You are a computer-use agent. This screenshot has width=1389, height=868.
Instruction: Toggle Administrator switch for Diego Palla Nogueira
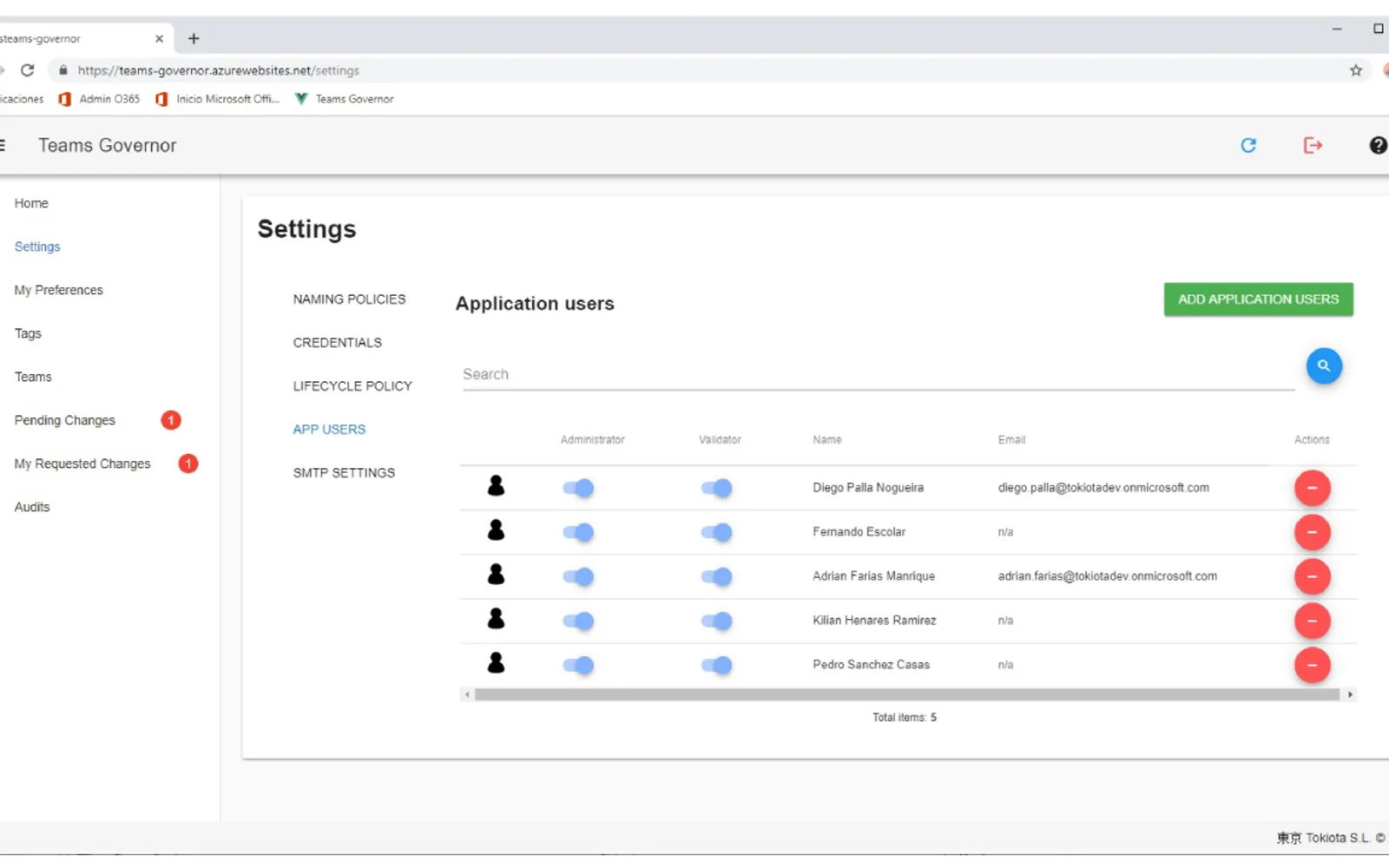click(578, 488)
